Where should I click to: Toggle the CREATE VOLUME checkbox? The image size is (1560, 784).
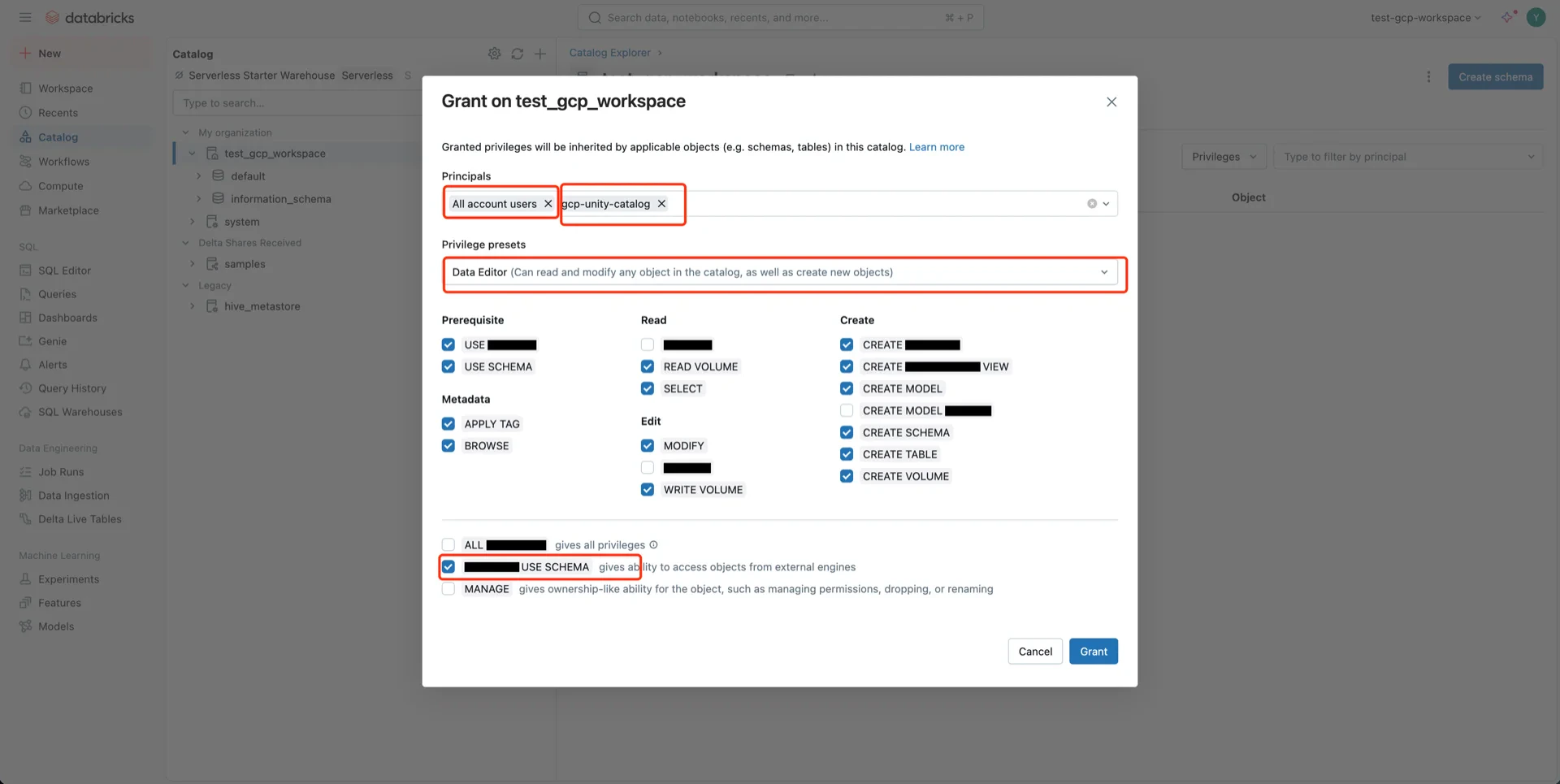tap(847, 476)
